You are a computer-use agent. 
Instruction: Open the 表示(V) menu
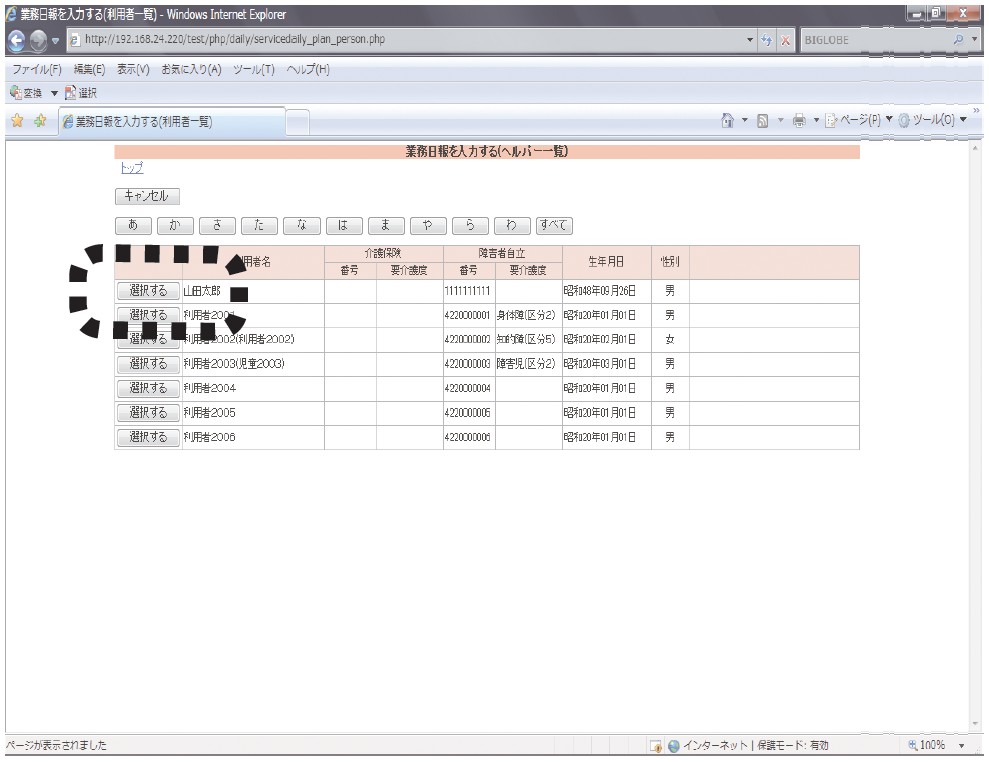coord(133,69)
